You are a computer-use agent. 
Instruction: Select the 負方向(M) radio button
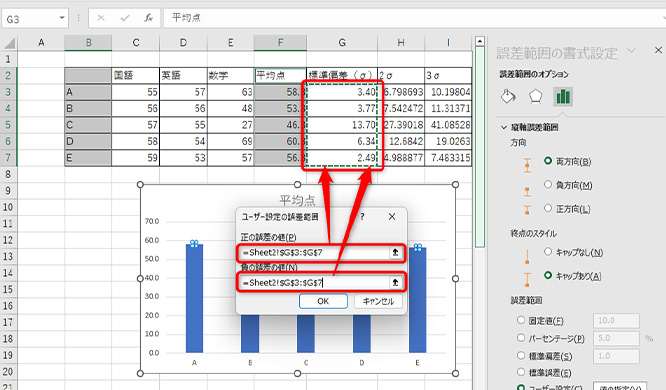(x=548, y=184)
